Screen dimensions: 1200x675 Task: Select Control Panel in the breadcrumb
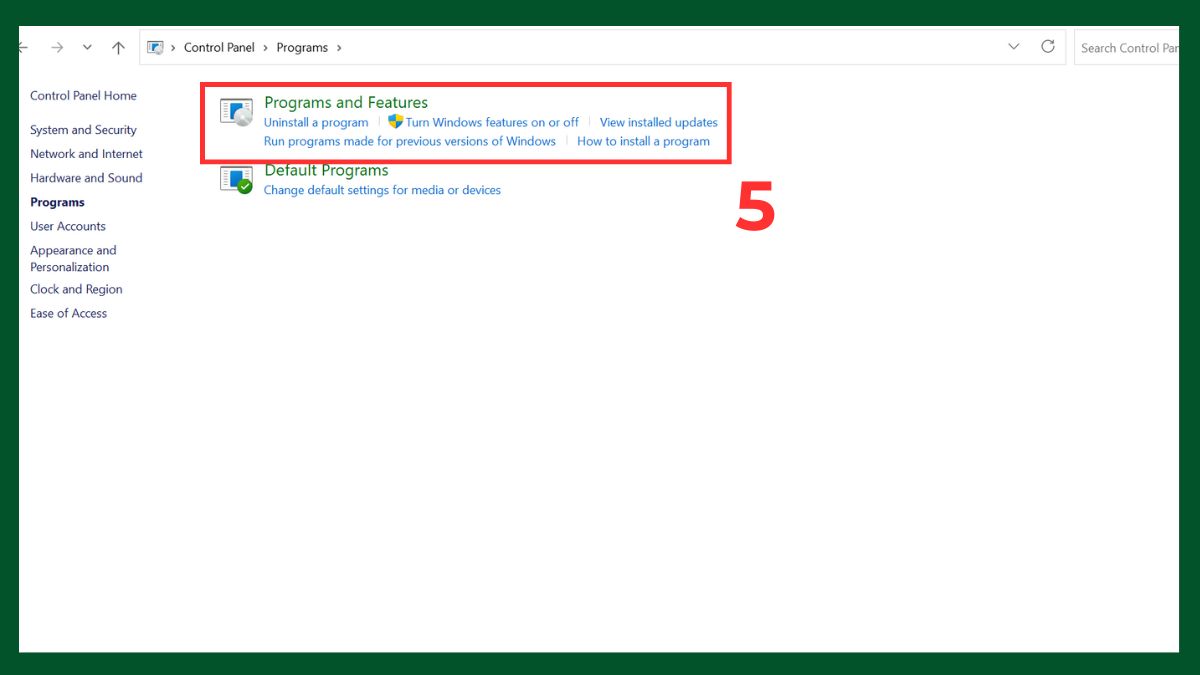pyautogui.click(x=219, y=48)
